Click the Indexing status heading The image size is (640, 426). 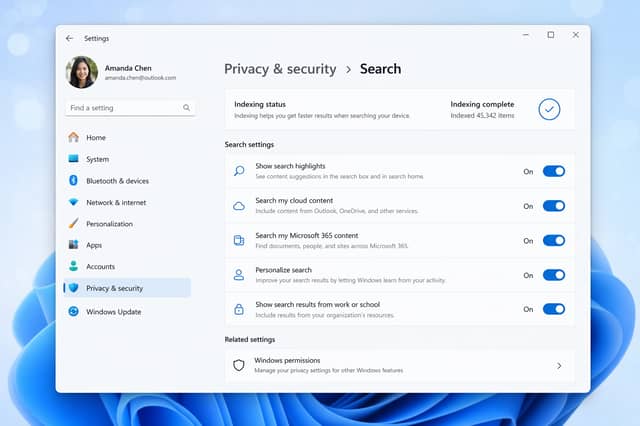(x=260, y=104)
